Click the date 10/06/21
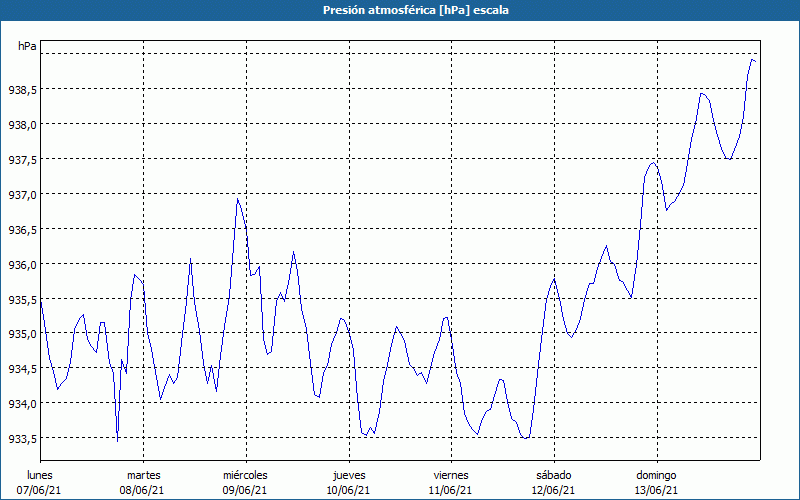This screenshot has width=800, height=500. click(348, 490)
